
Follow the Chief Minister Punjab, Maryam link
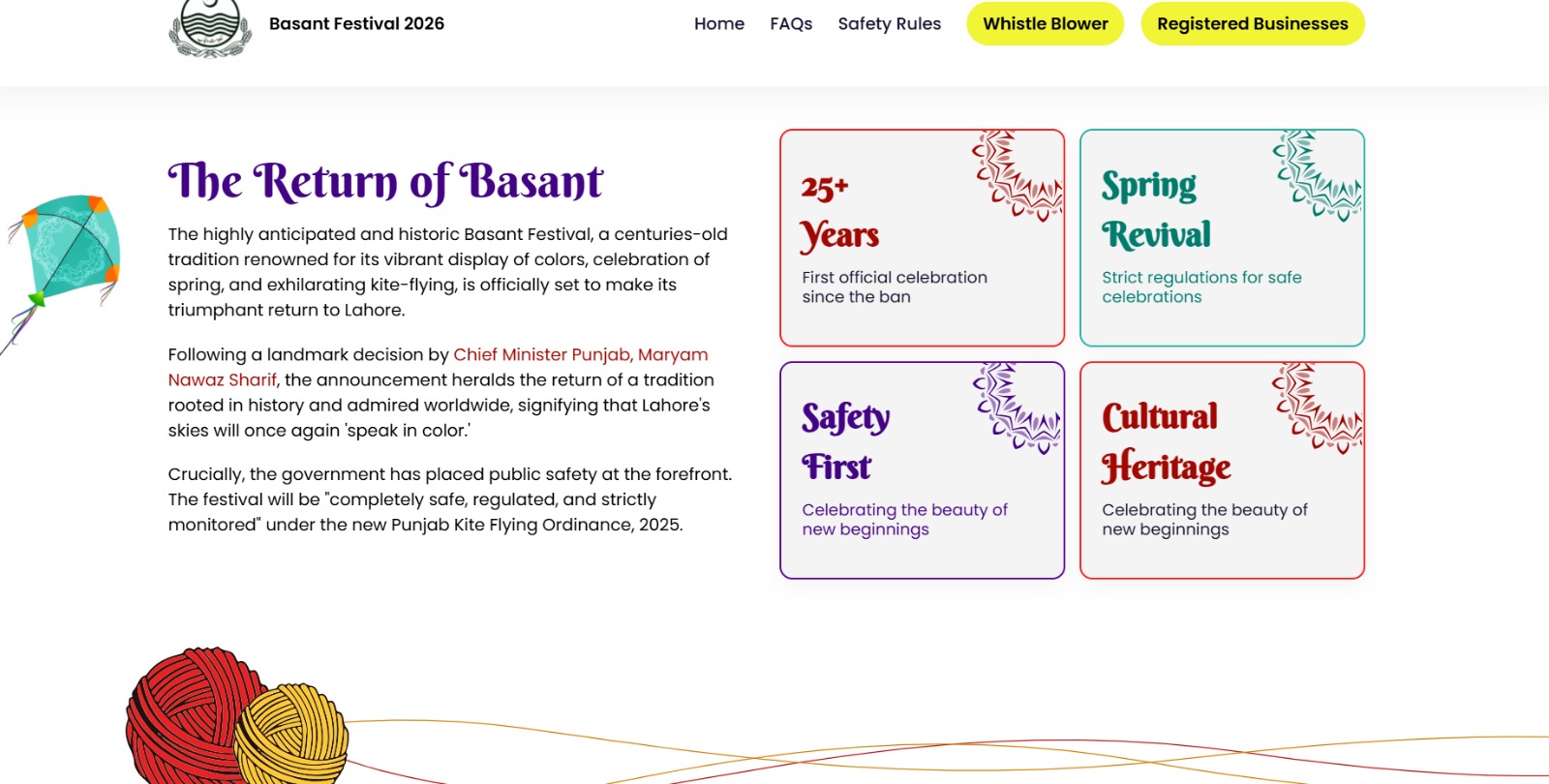click(x=580, y=354)
